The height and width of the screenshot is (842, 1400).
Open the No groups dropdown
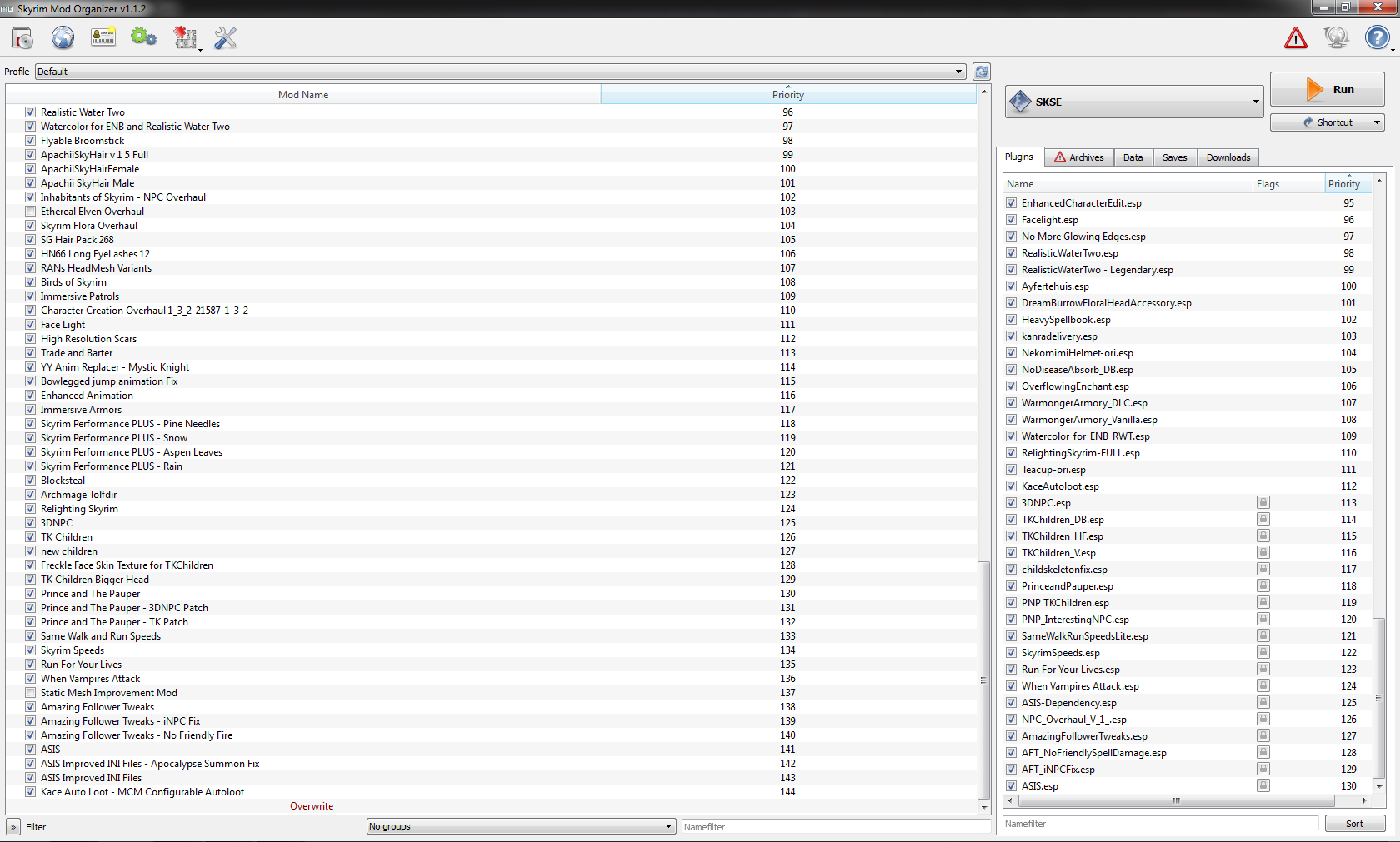[521, 826]
